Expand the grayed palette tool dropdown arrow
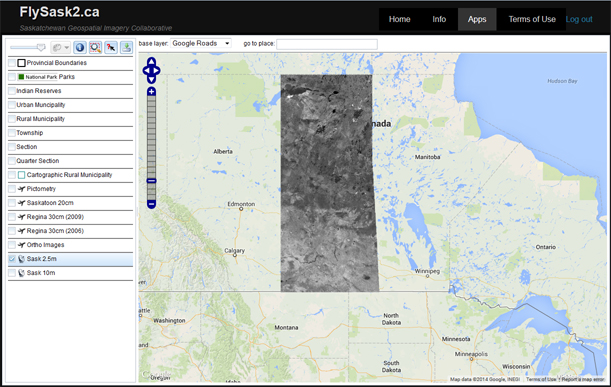 67,48
